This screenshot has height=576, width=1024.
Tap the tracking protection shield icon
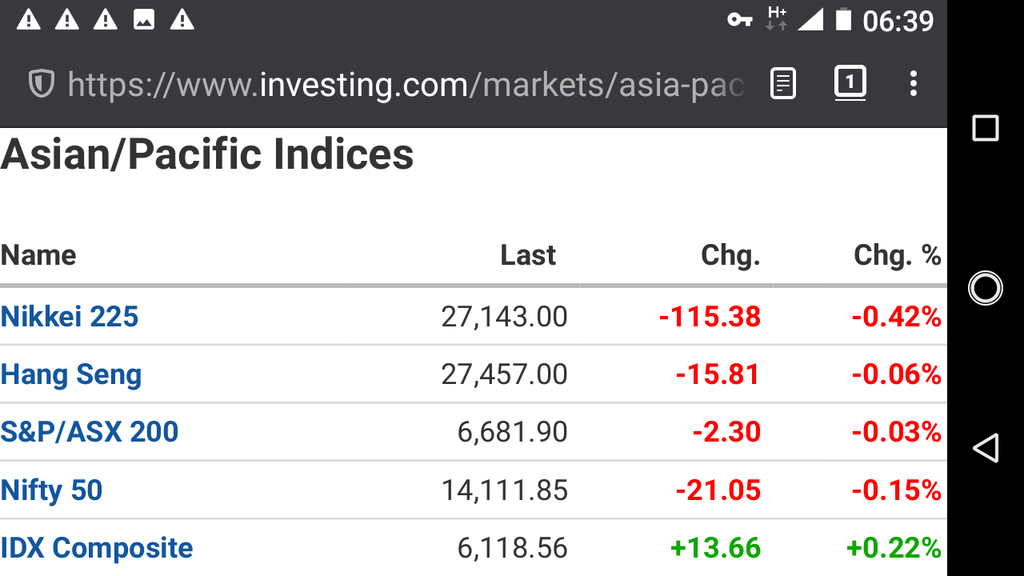tap(41, 84)
